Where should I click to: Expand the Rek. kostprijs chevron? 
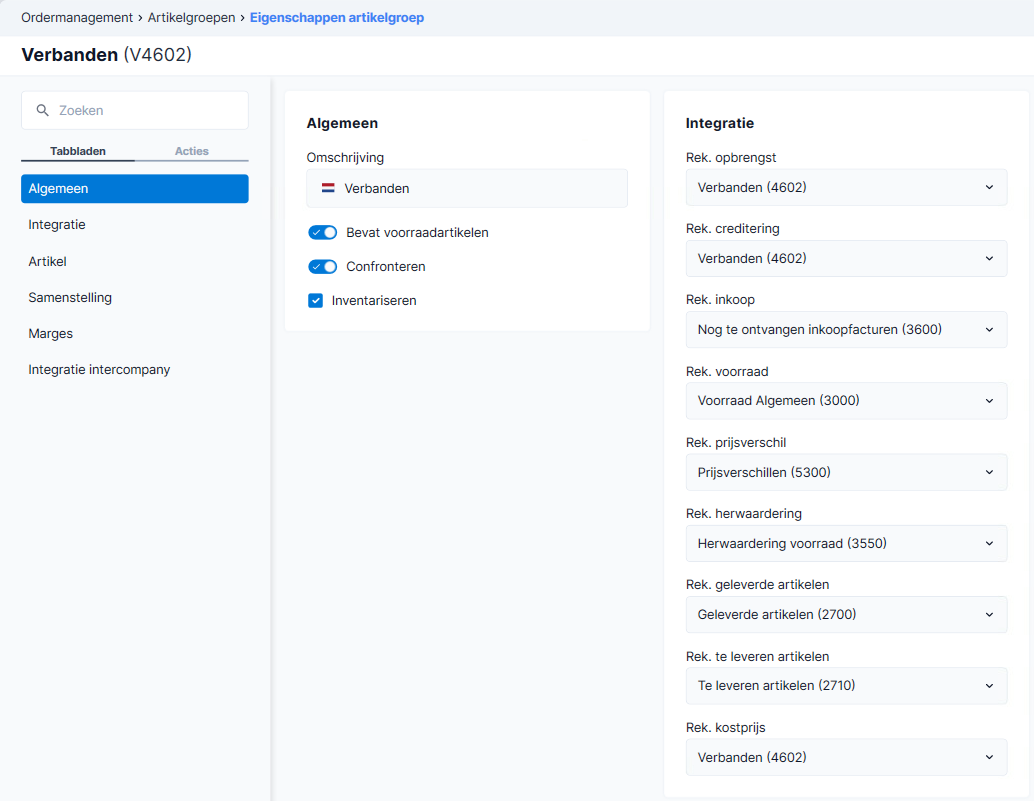point(989,757)
